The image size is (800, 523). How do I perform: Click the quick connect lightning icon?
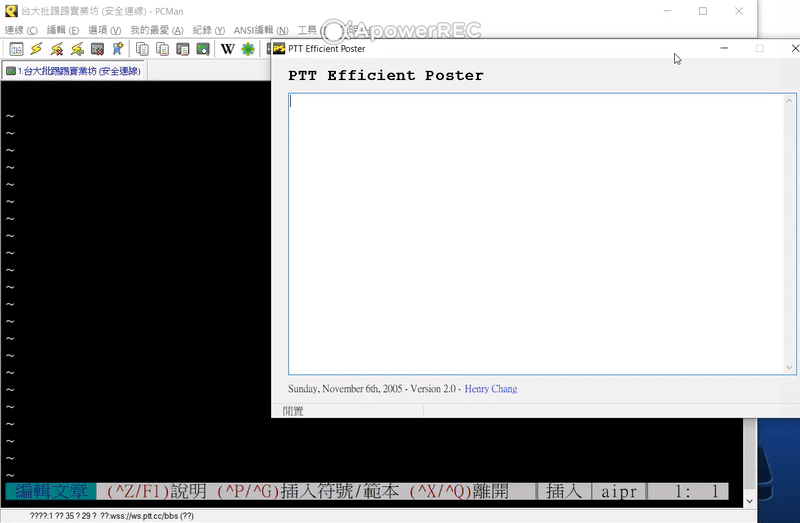coord(36,49)
